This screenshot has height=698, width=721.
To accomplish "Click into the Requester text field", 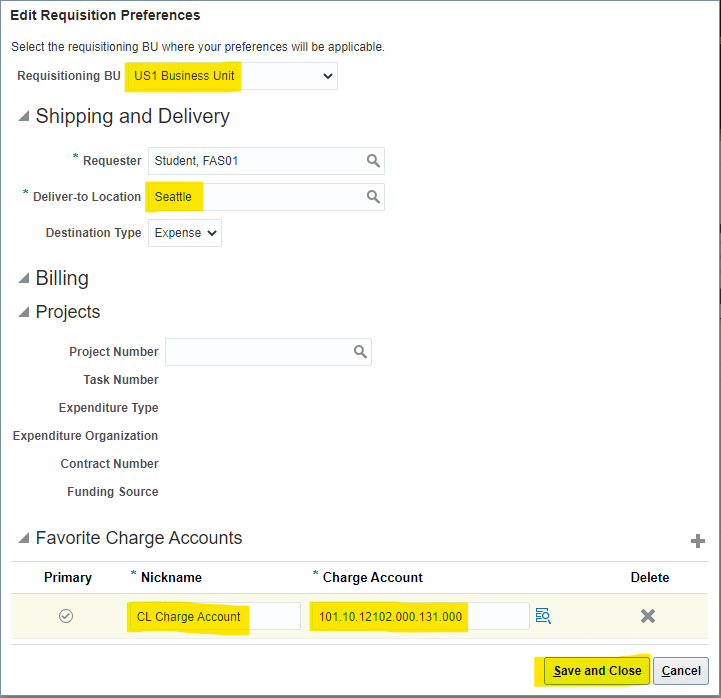I will [255, 161].
